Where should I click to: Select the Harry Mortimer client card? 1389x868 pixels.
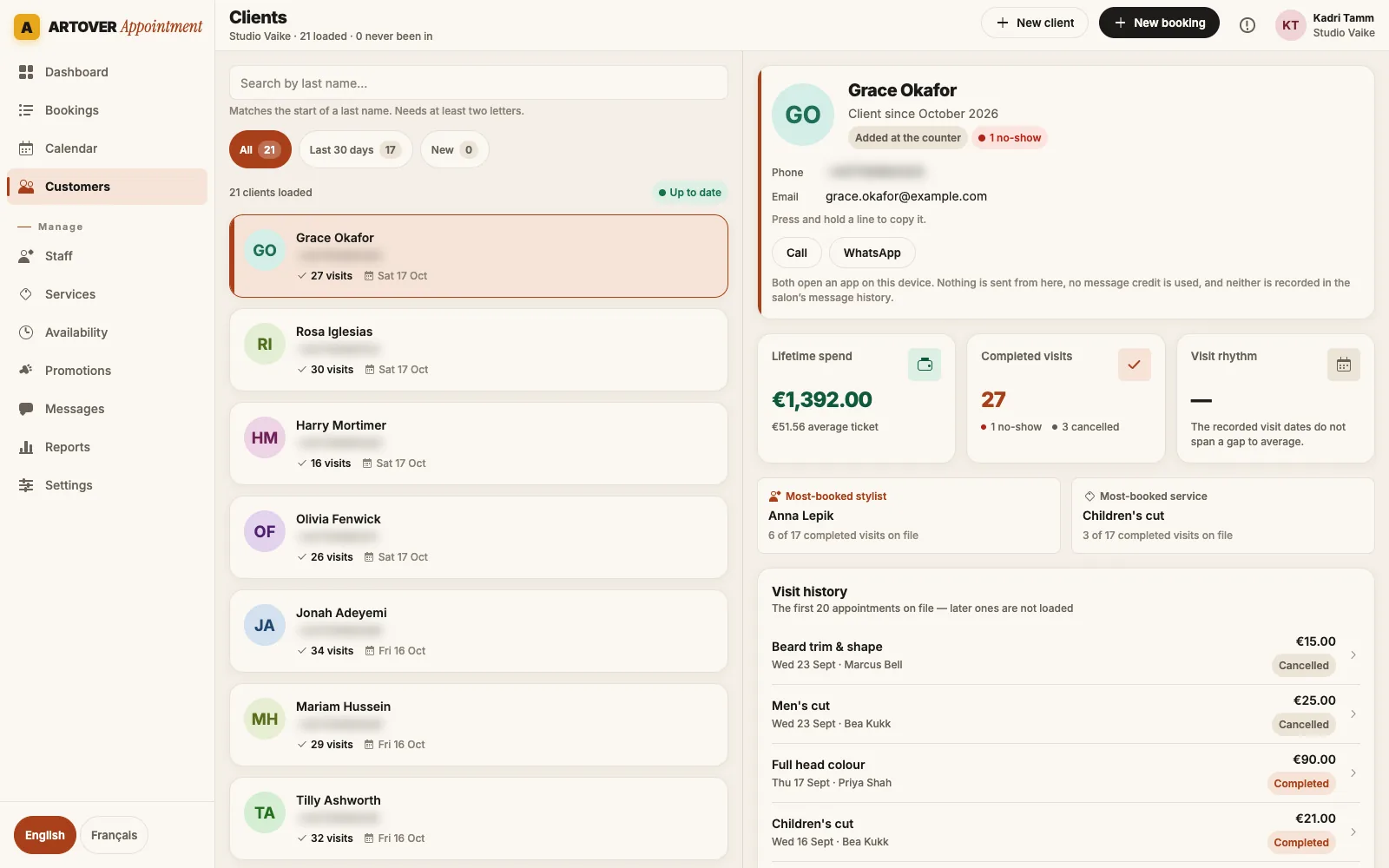coord(478,444)
